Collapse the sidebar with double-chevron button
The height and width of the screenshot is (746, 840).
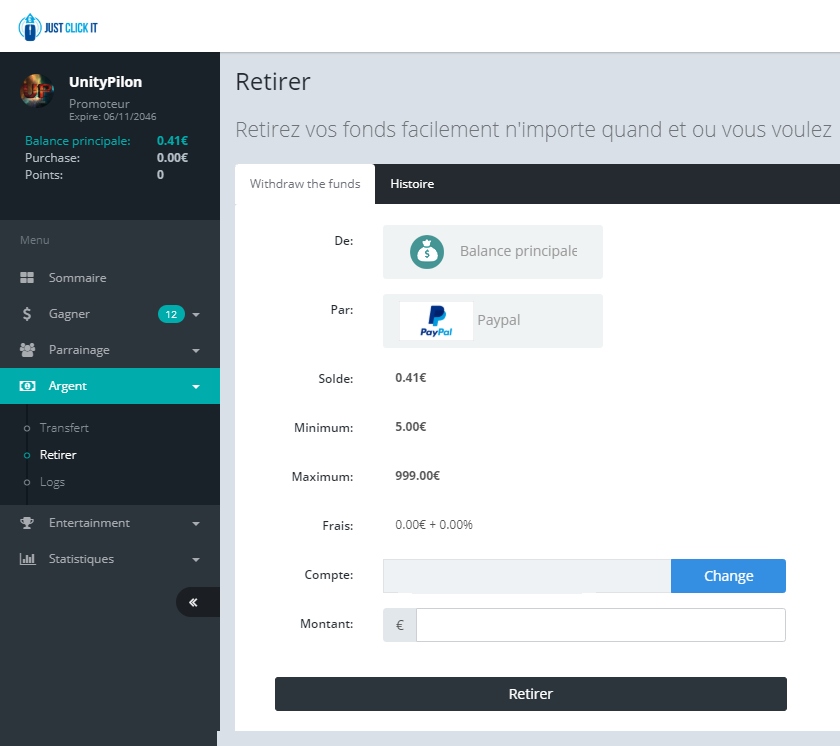194,602
